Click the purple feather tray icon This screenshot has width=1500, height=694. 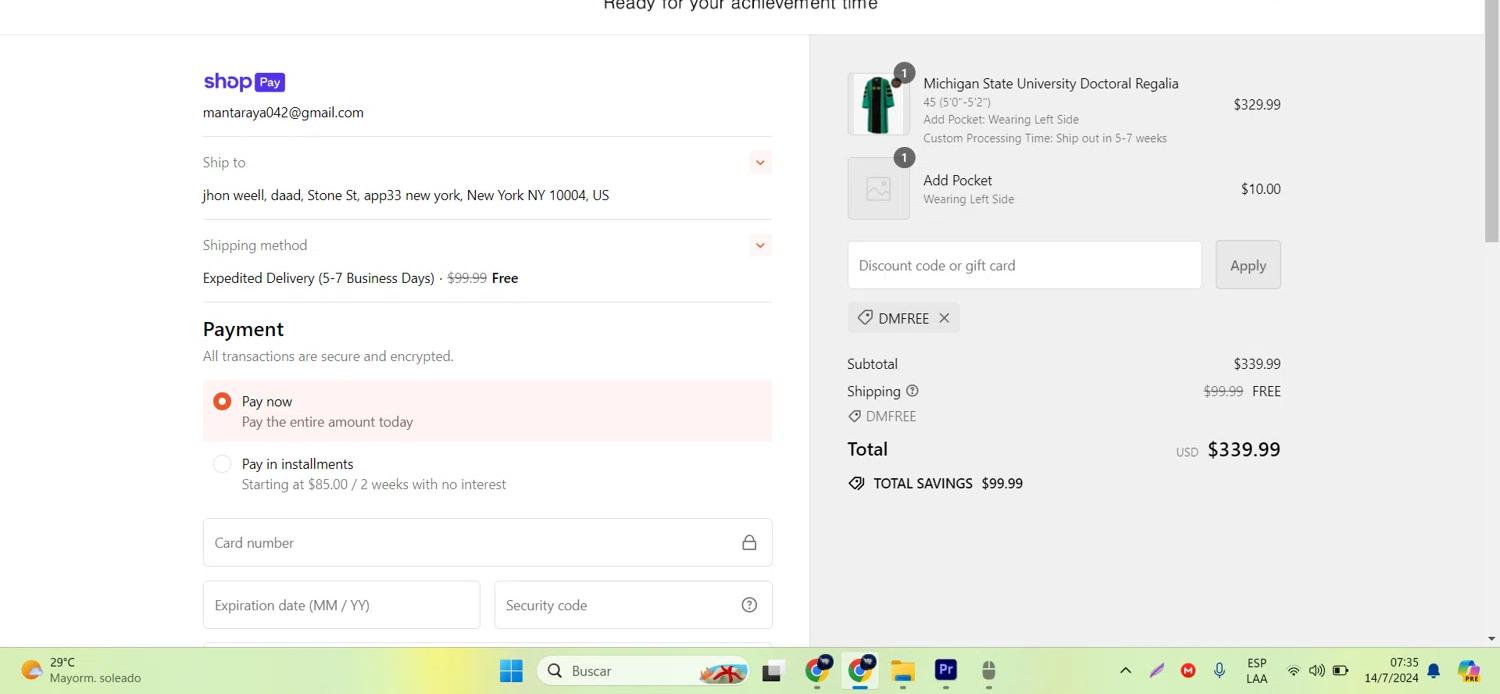pos(1157,671)
